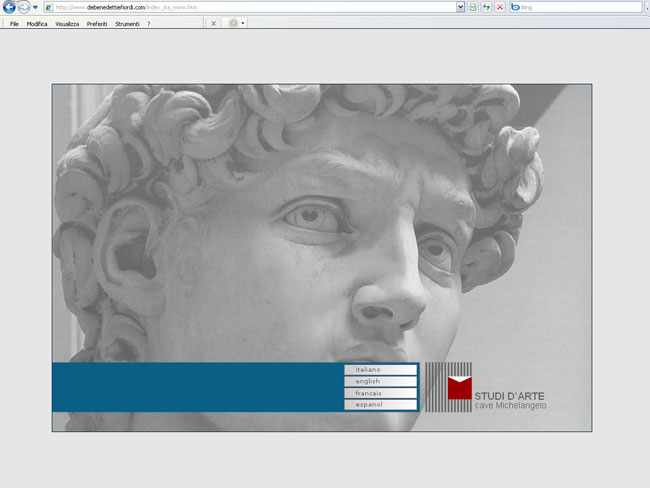
Task: Choose the francais language button
Action: 381,393
